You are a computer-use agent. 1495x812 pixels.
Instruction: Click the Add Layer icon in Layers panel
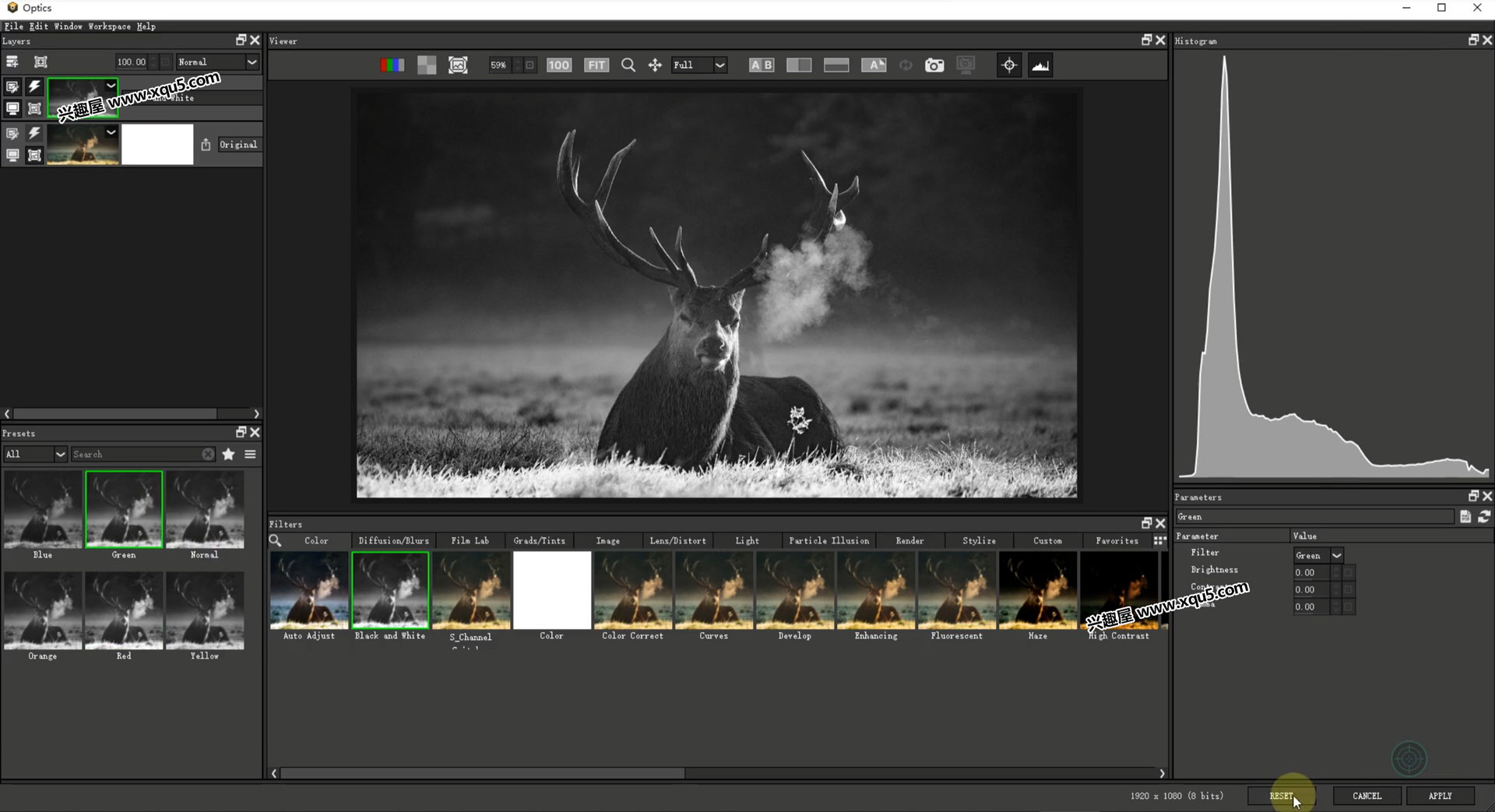click(x=12, y=62)
